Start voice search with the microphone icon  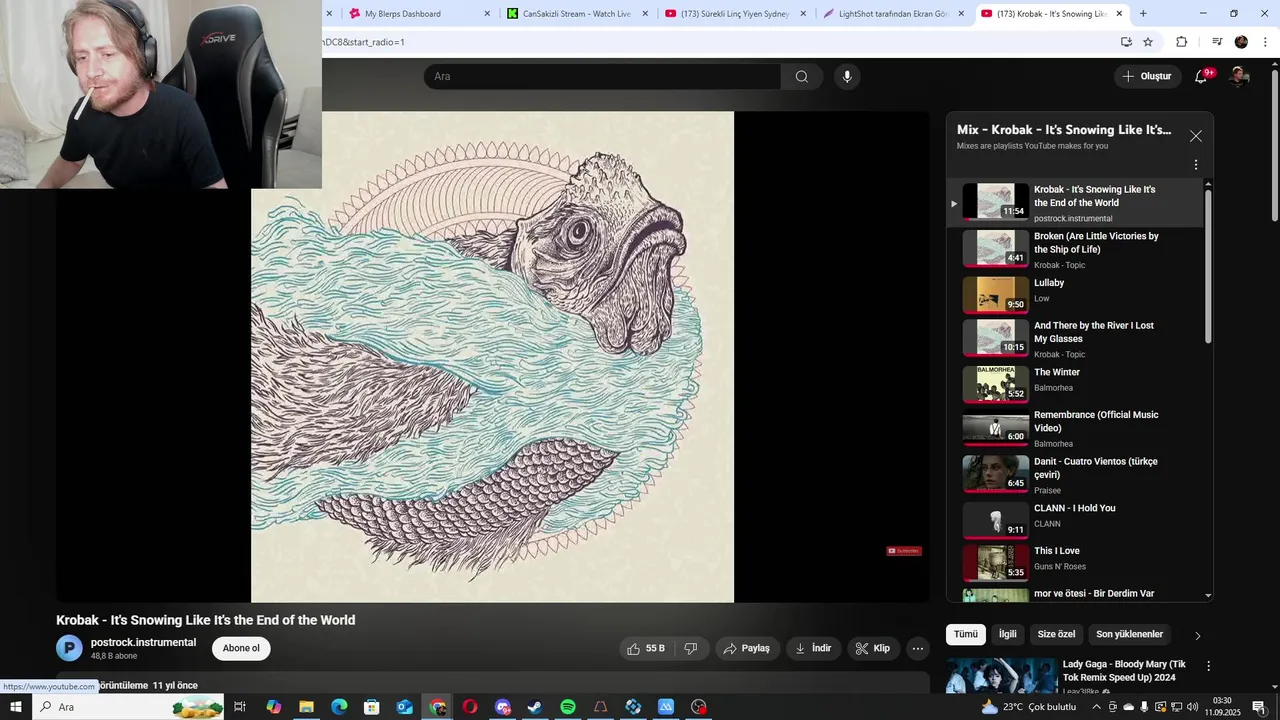point(847,77)
